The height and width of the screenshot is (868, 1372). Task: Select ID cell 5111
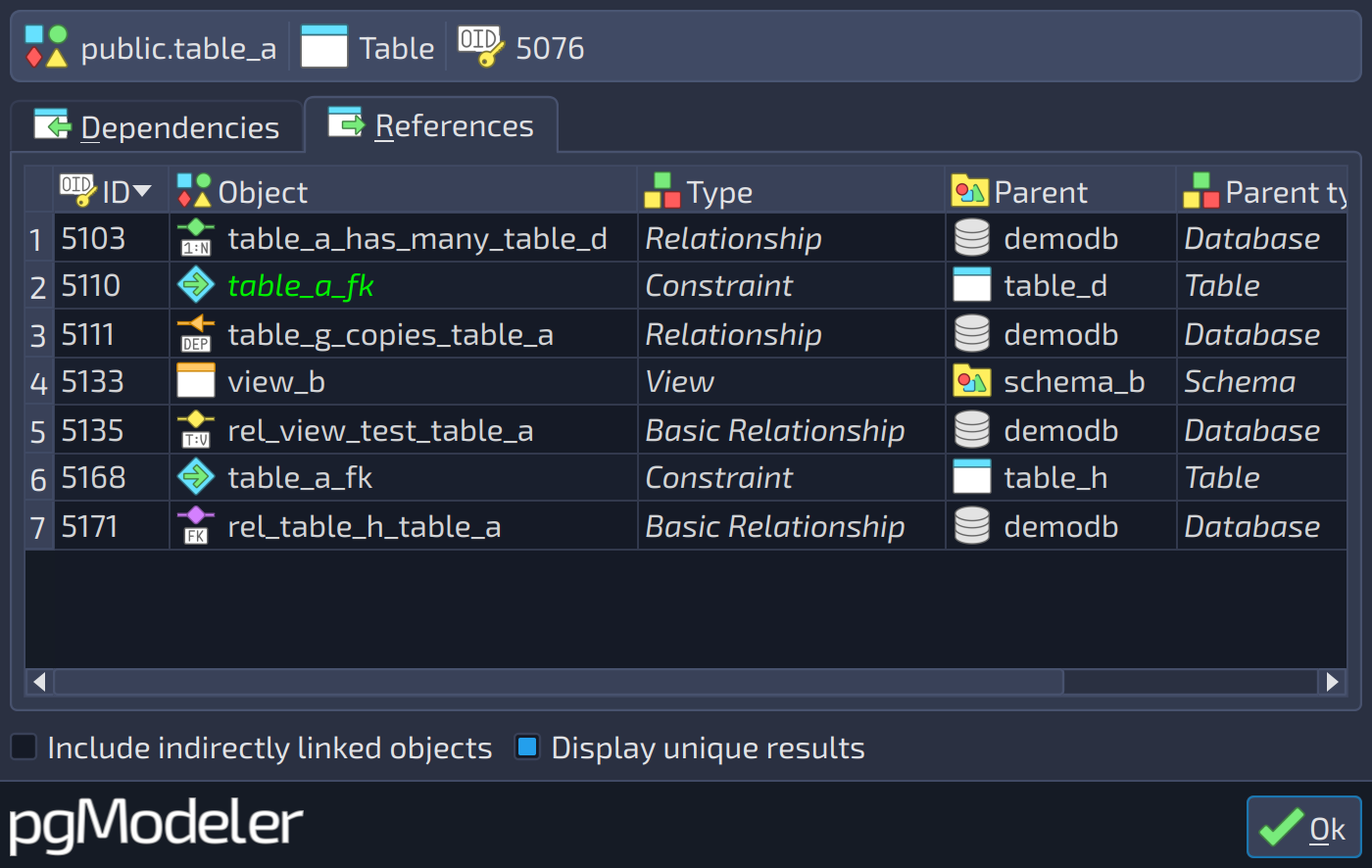point(112,334)
